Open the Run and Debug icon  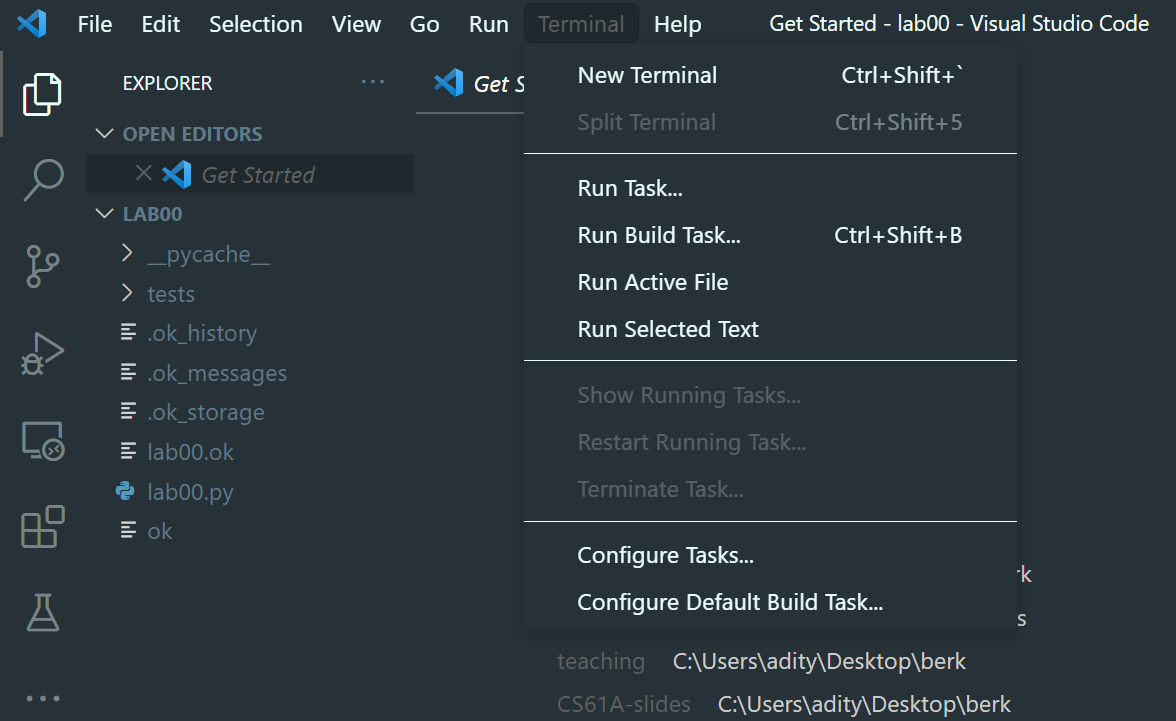42,353
